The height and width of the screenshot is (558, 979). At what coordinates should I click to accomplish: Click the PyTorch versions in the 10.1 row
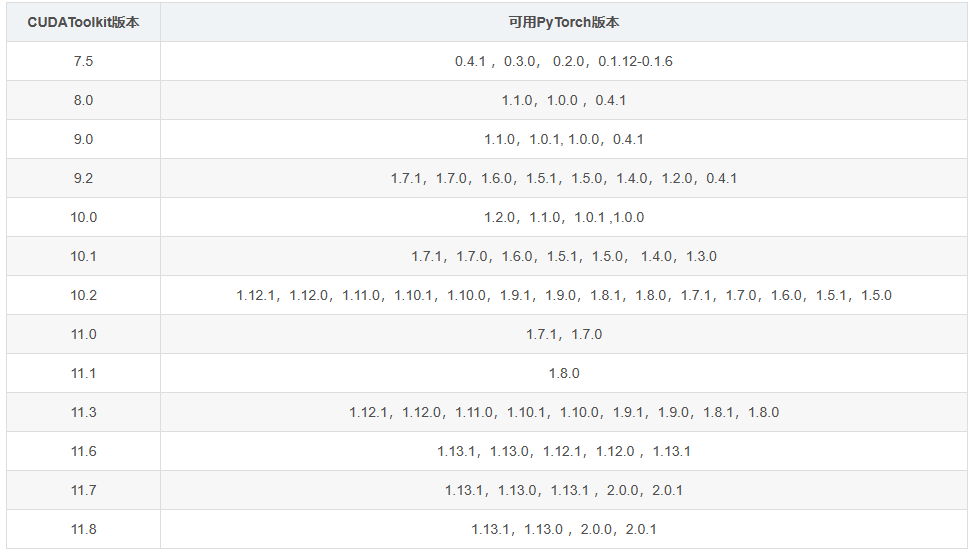564,256
